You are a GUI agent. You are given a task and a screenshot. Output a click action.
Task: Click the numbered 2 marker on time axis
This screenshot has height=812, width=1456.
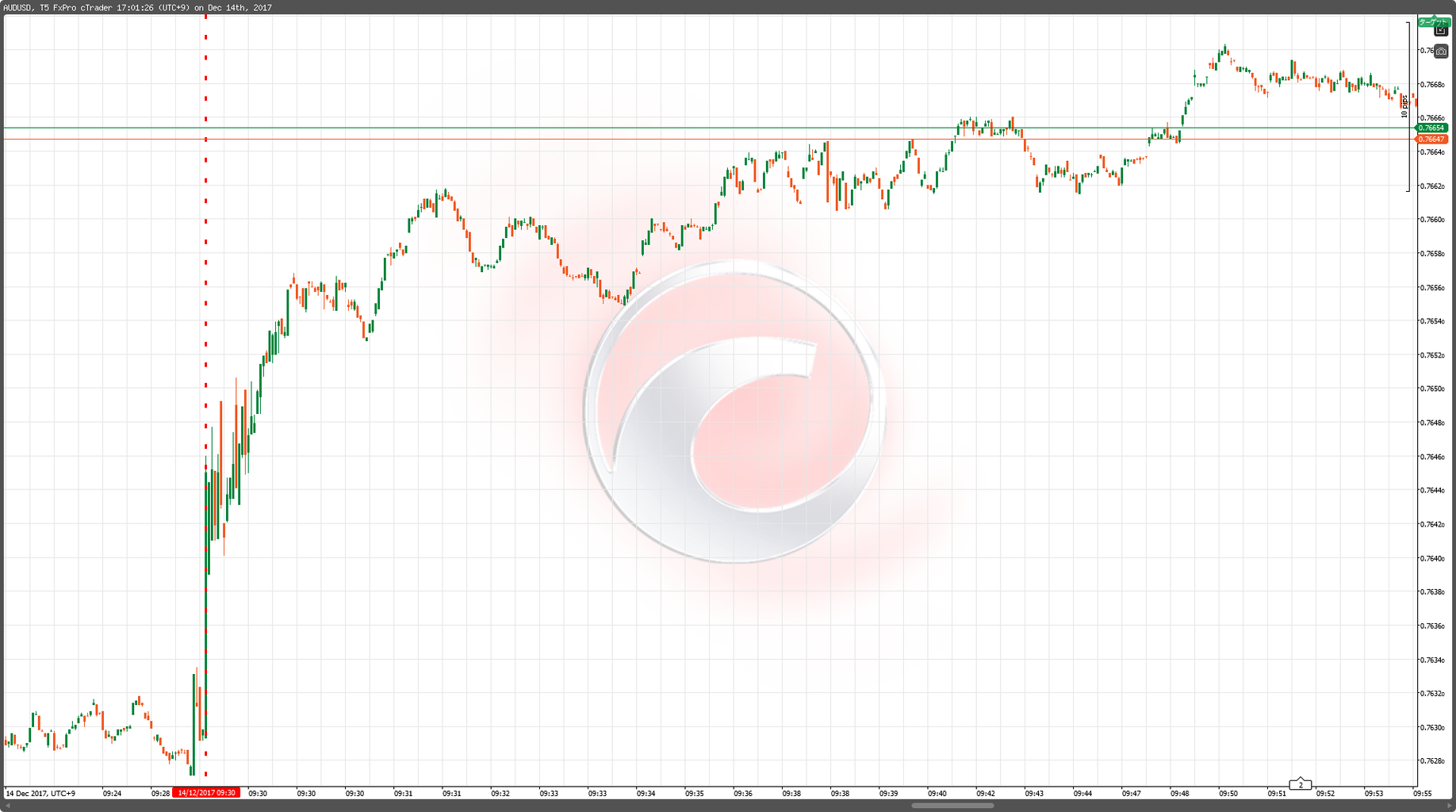[x=1301, y=784]
